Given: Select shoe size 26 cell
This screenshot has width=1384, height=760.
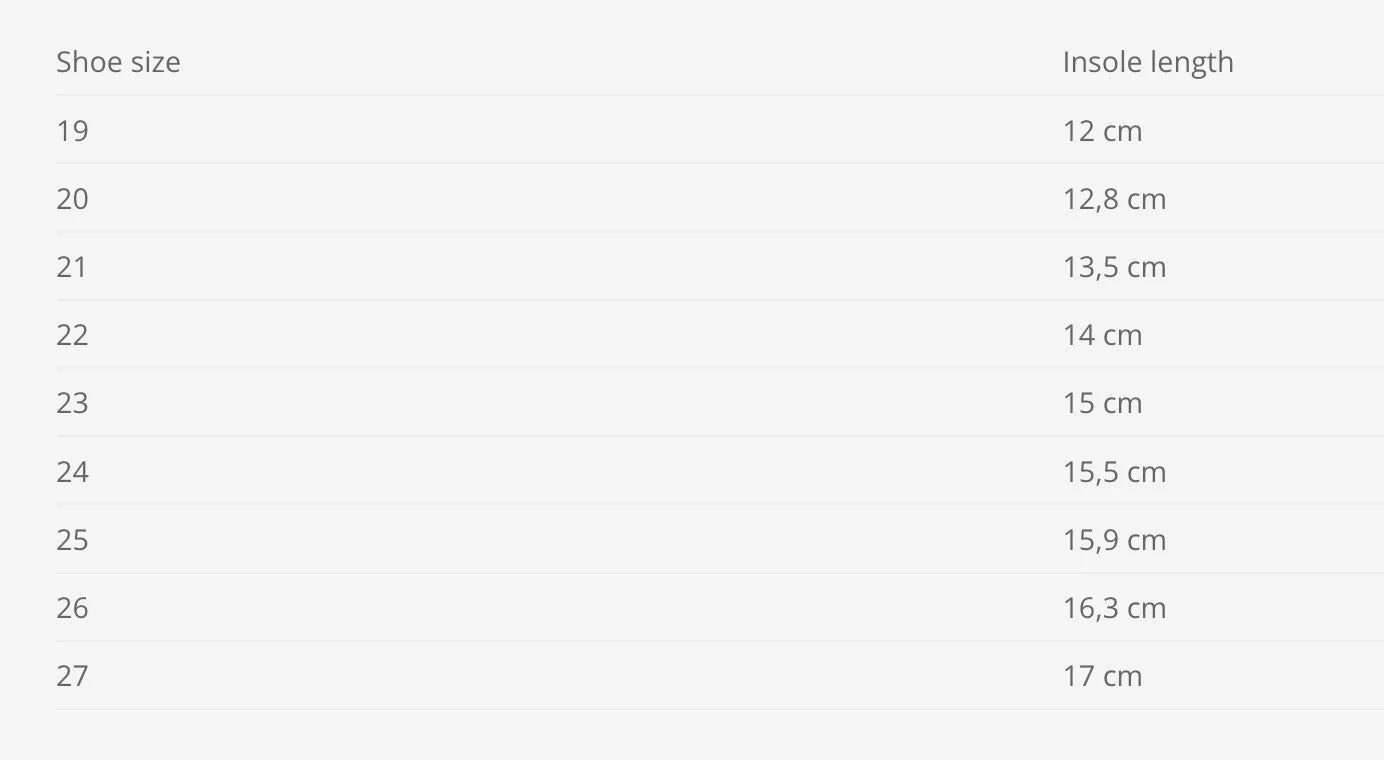Looking at the screenshot, I should point(72,608).
